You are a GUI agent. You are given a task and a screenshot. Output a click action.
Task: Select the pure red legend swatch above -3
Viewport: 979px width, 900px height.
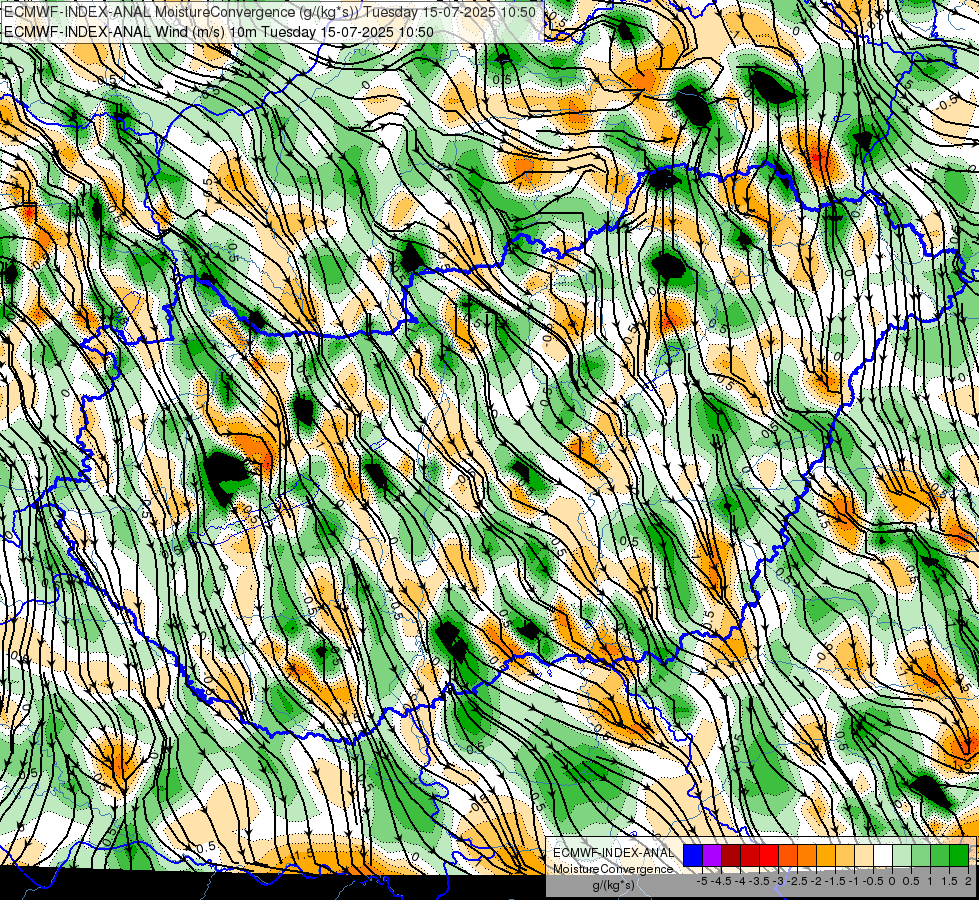(x=769, y=856)
